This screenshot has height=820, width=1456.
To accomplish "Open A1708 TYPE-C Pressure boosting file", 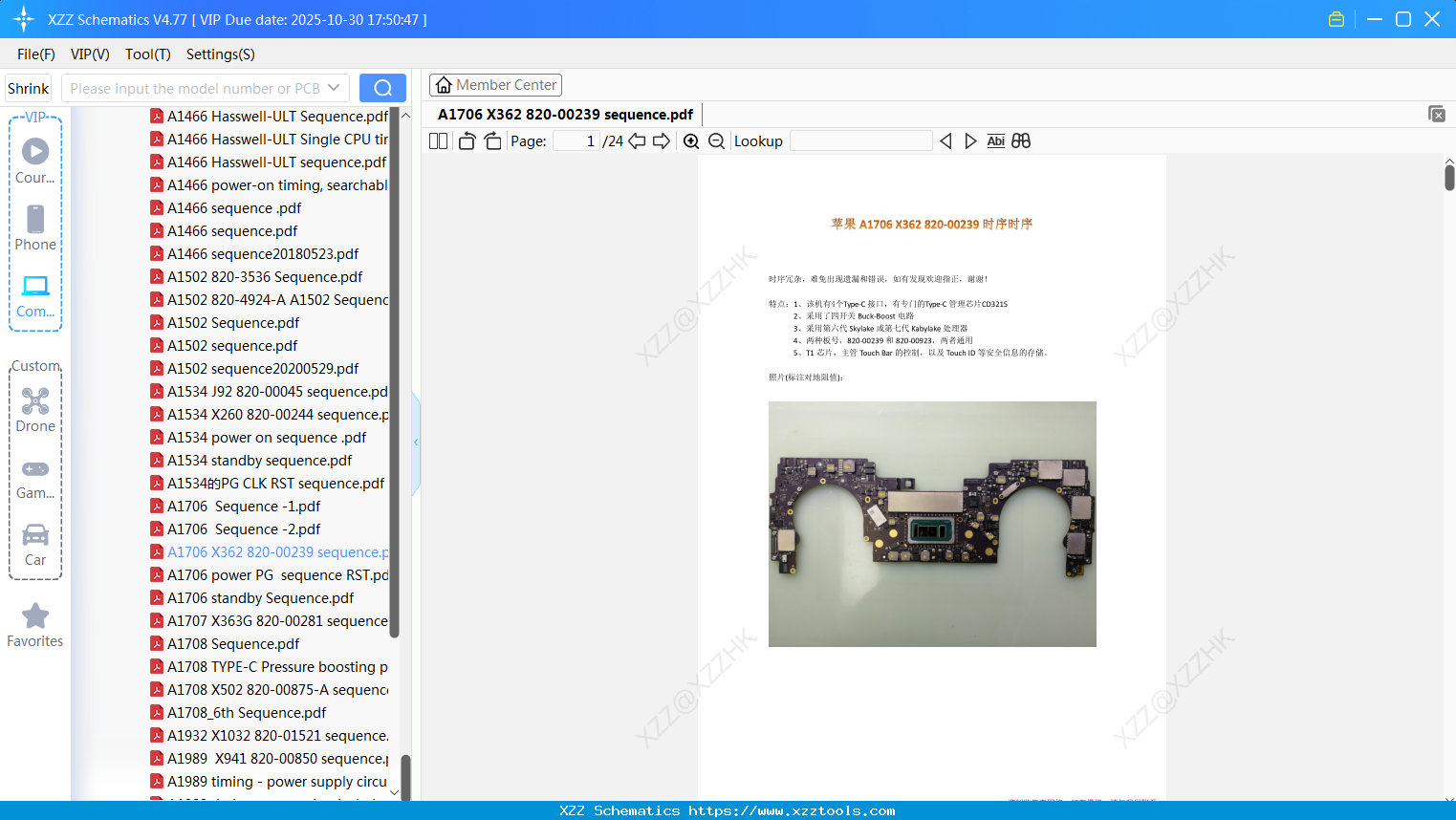I will pyautogui.click(x=270, y=667).
